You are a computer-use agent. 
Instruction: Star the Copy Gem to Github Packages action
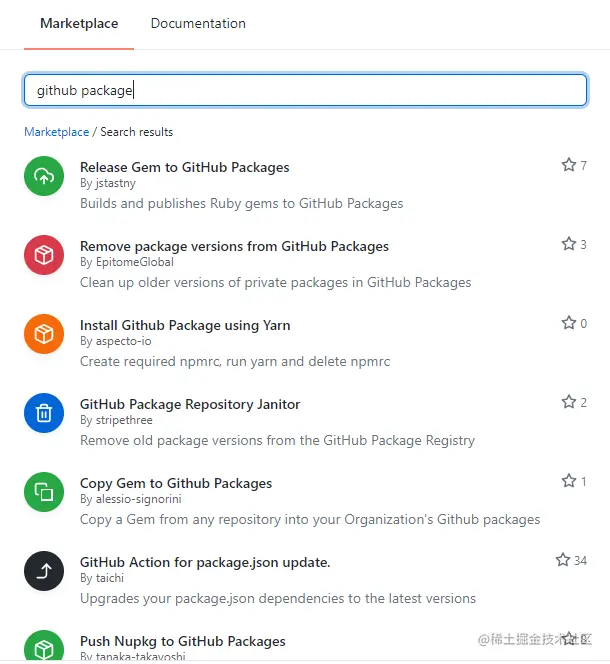[569, 481]
